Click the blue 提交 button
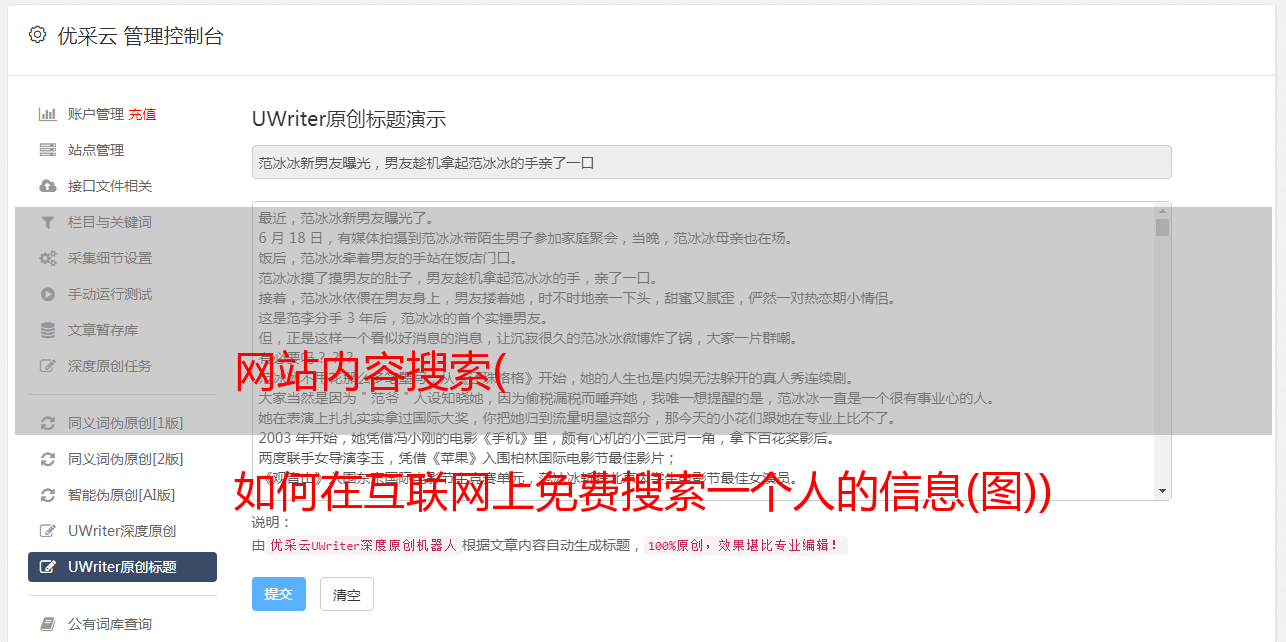Image resolution: width=1286 pixels, height=642 pixels. click(278, 594)
